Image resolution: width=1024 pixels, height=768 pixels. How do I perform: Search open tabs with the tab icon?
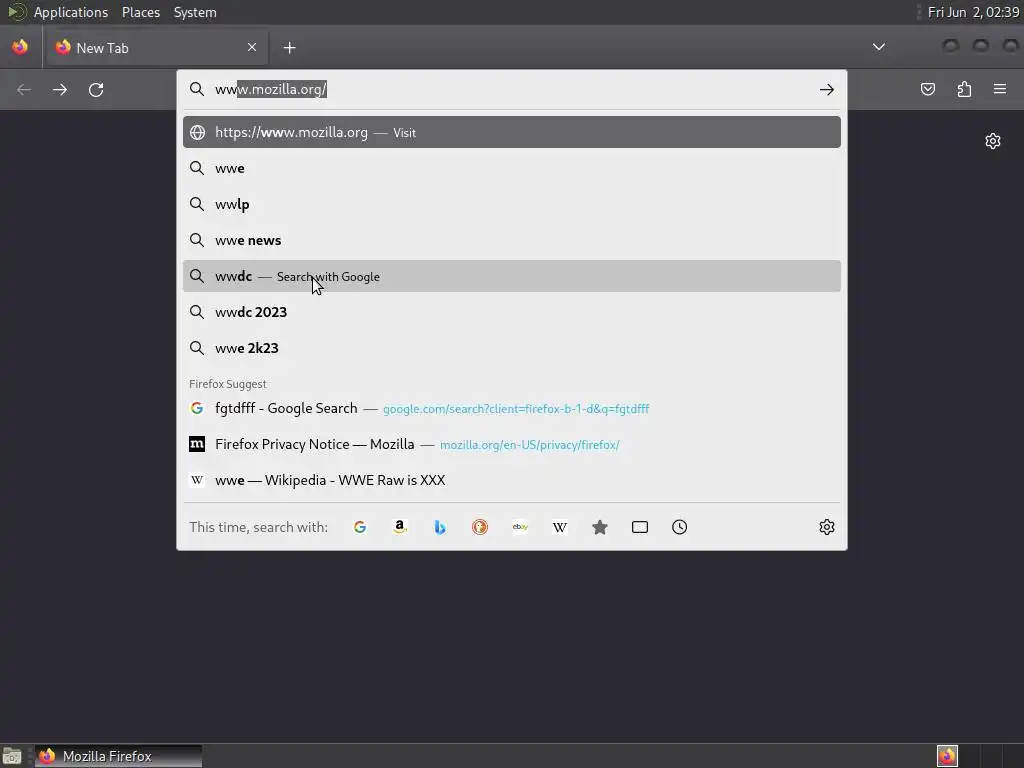640,527
